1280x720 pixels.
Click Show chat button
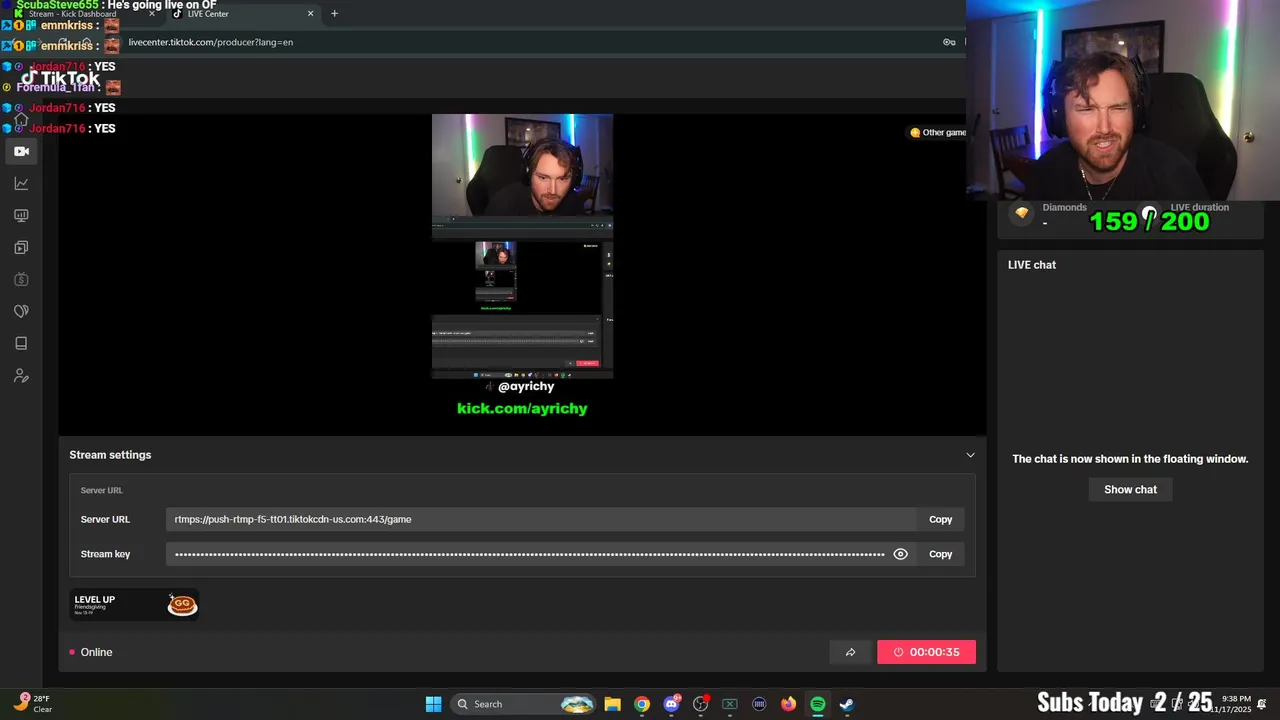click(x=1130, y=489)
